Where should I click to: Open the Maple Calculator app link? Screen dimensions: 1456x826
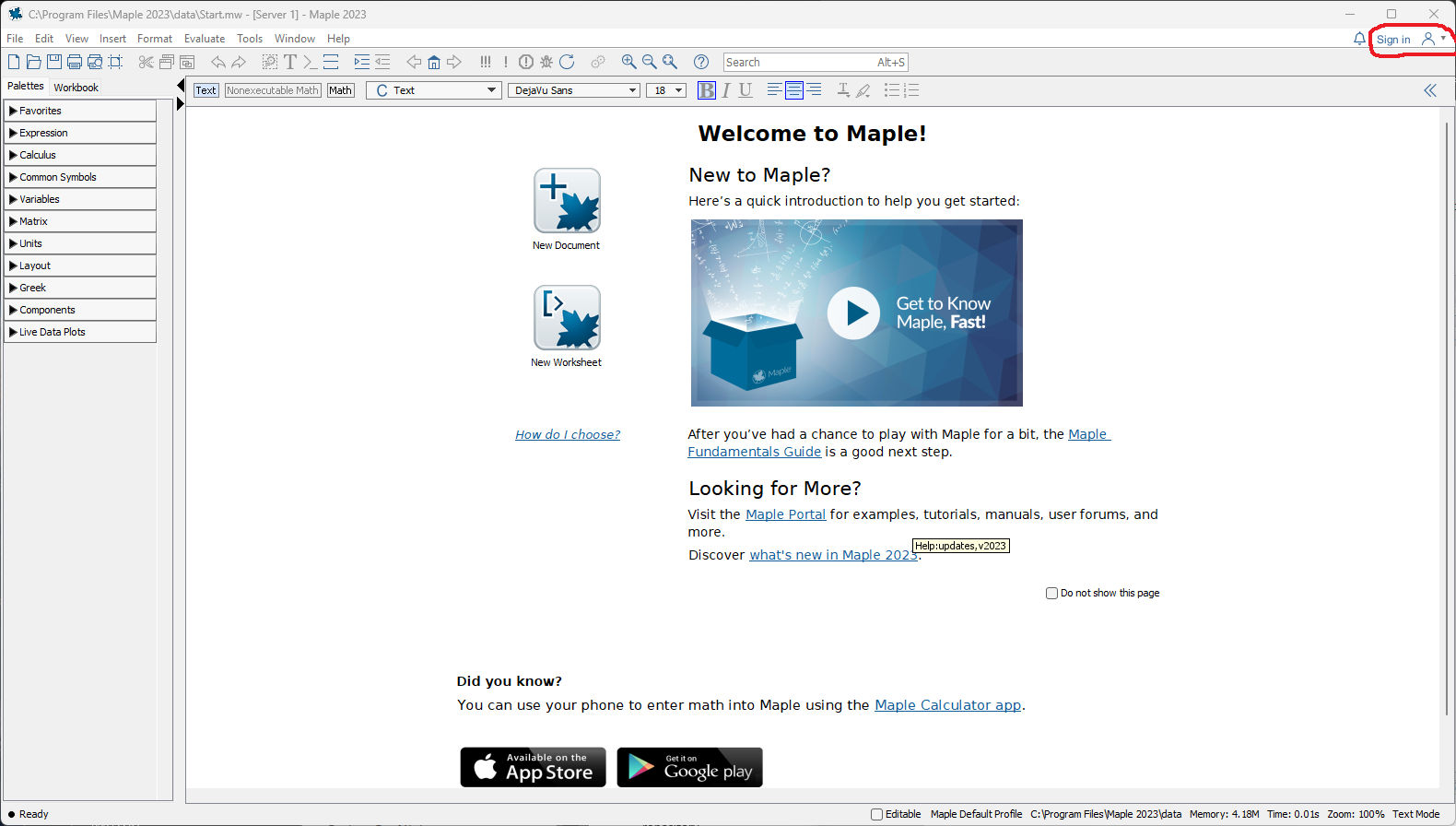[x=948, y=705]
